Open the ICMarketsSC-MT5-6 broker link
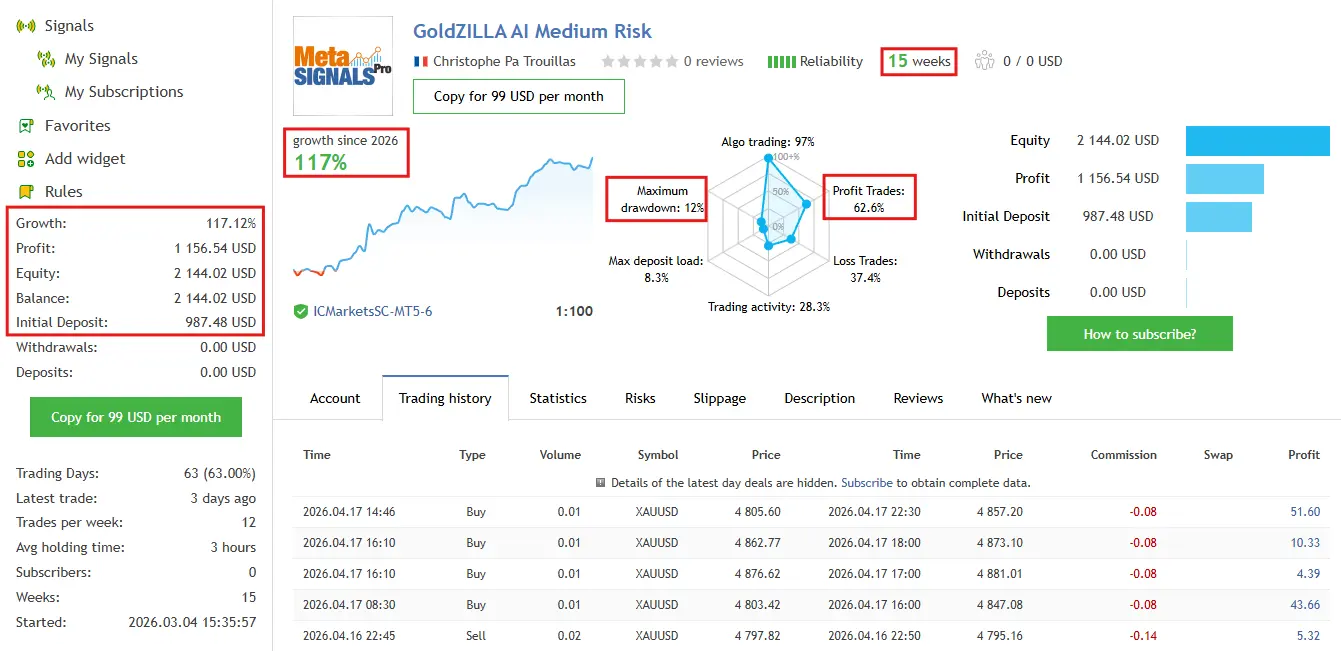The image size is (1341, 651). point(372,311)
